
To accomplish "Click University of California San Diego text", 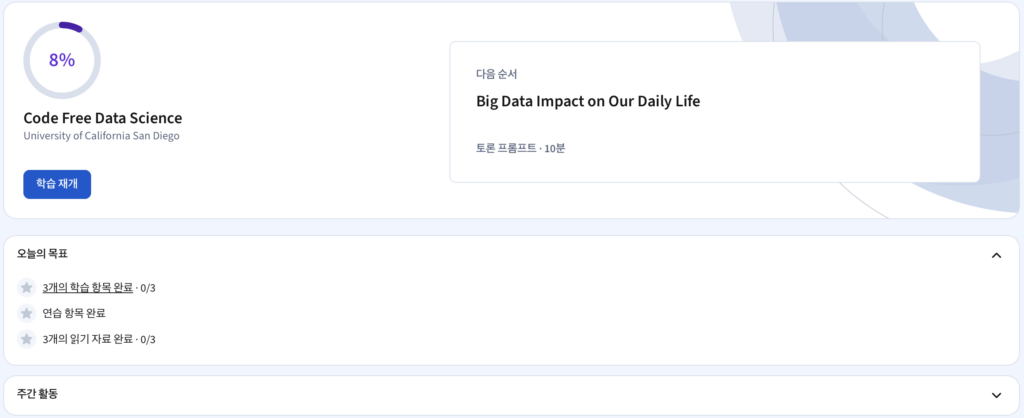I will click(x=101, y=136).
